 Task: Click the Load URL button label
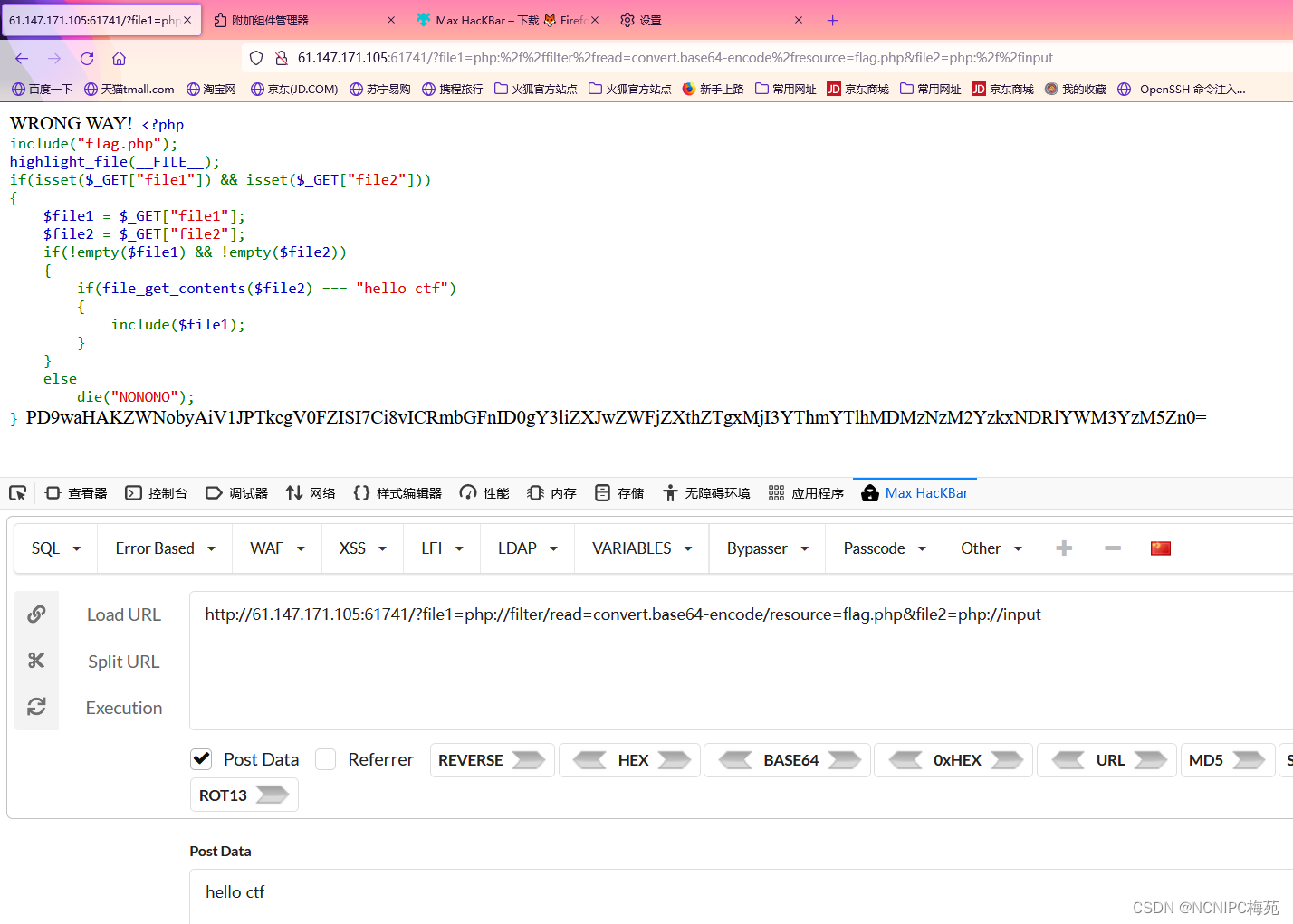coord(124,614)
